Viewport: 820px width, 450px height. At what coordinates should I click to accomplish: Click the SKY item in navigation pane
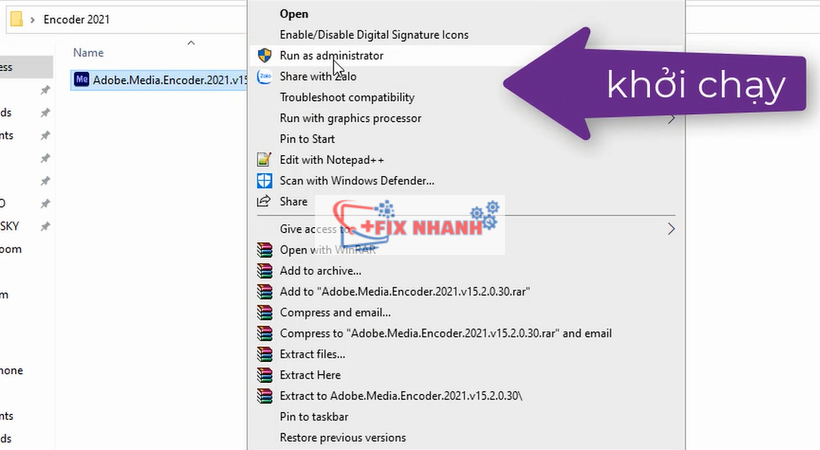[9, 226]
